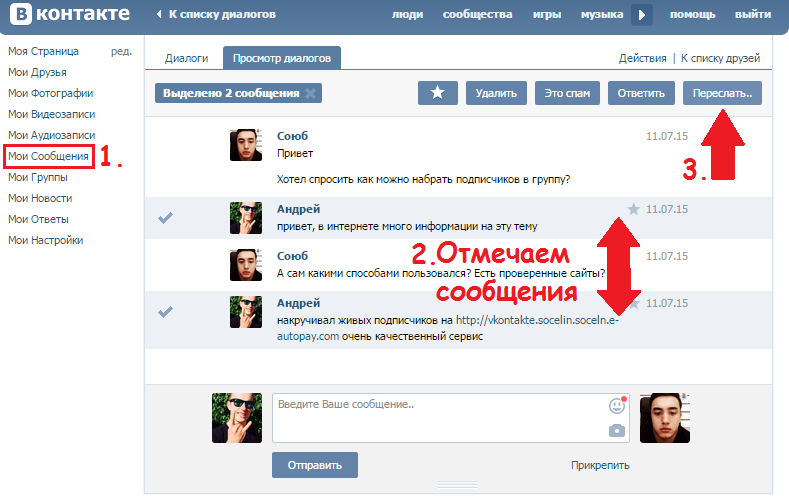Click the 'Отправить' send button
This screenshot has width=789, height=497.
coord(314,465)
